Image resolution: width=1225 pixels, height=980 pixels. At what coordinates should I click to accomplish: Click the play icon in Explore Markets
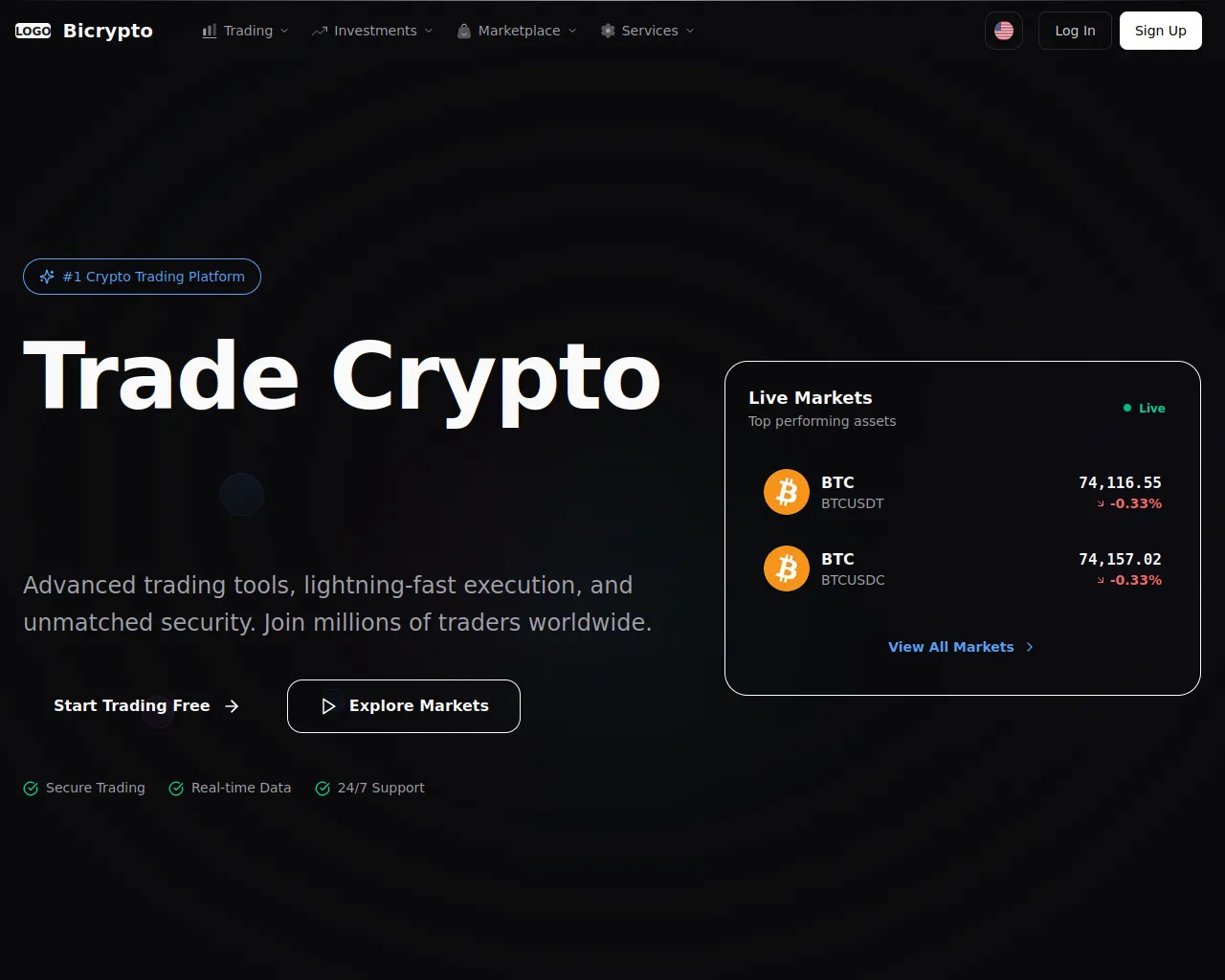tap(328, 706)
